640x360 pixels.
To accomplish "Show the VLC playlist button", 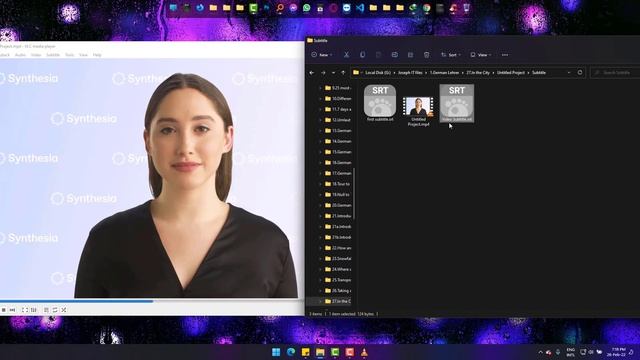I will tap(46, 310).
